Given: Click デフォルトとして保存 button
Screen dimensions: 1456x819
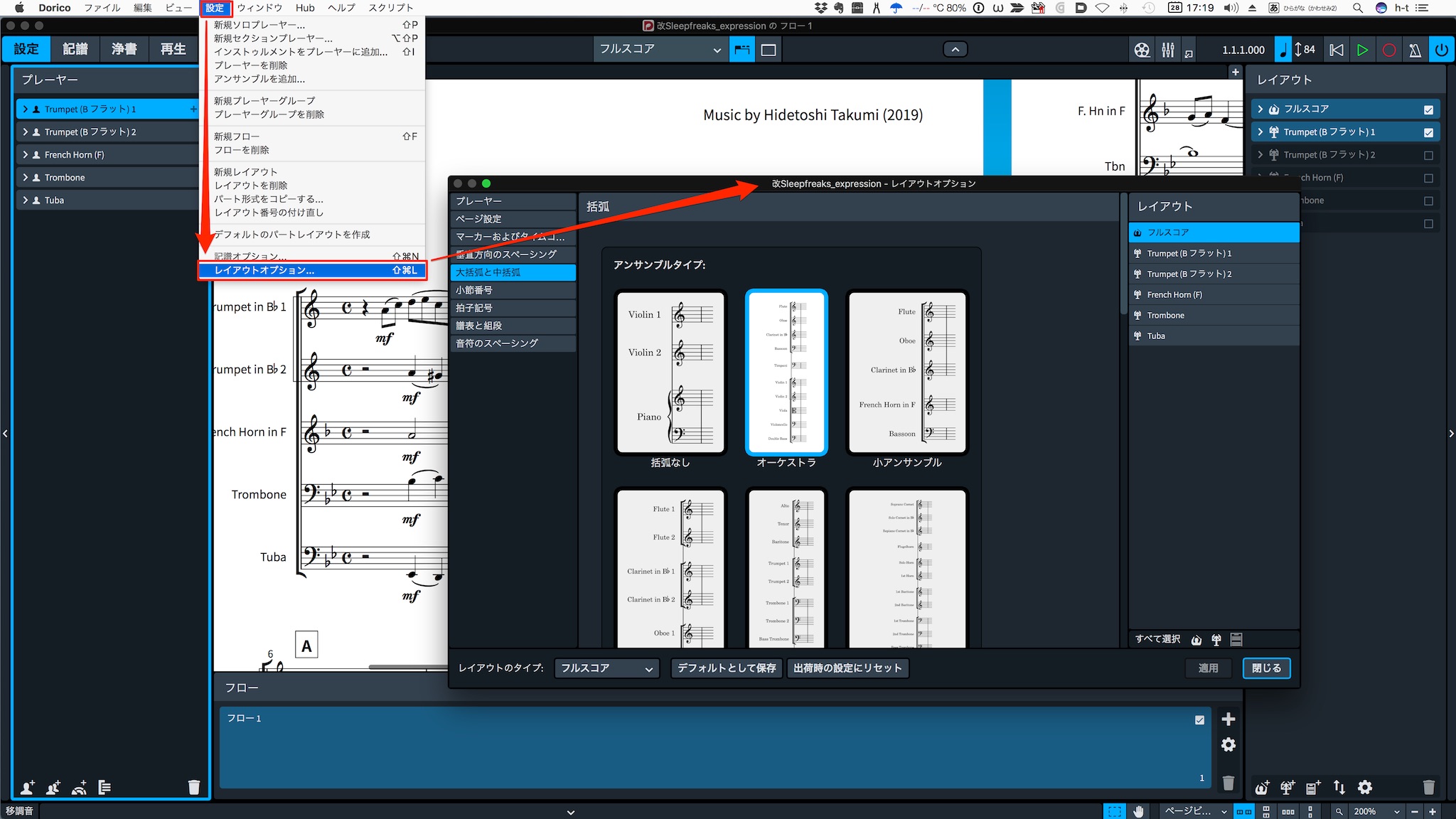Looking at the screenshot, I should [726, 668].
